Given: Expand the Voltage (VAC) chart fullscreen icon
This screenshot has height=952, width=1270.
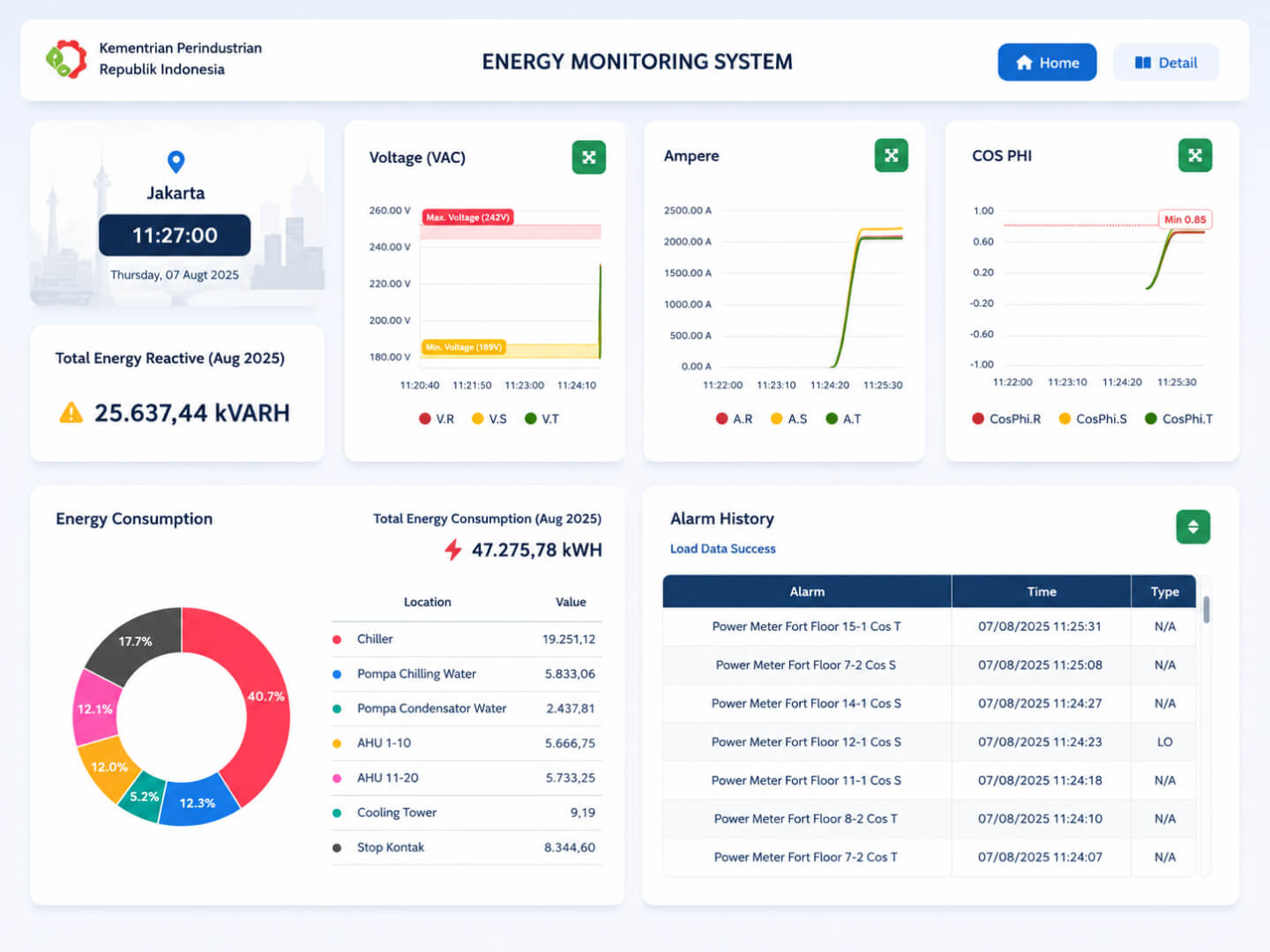Looking at the screenshot, I should [x=588, y=157].
